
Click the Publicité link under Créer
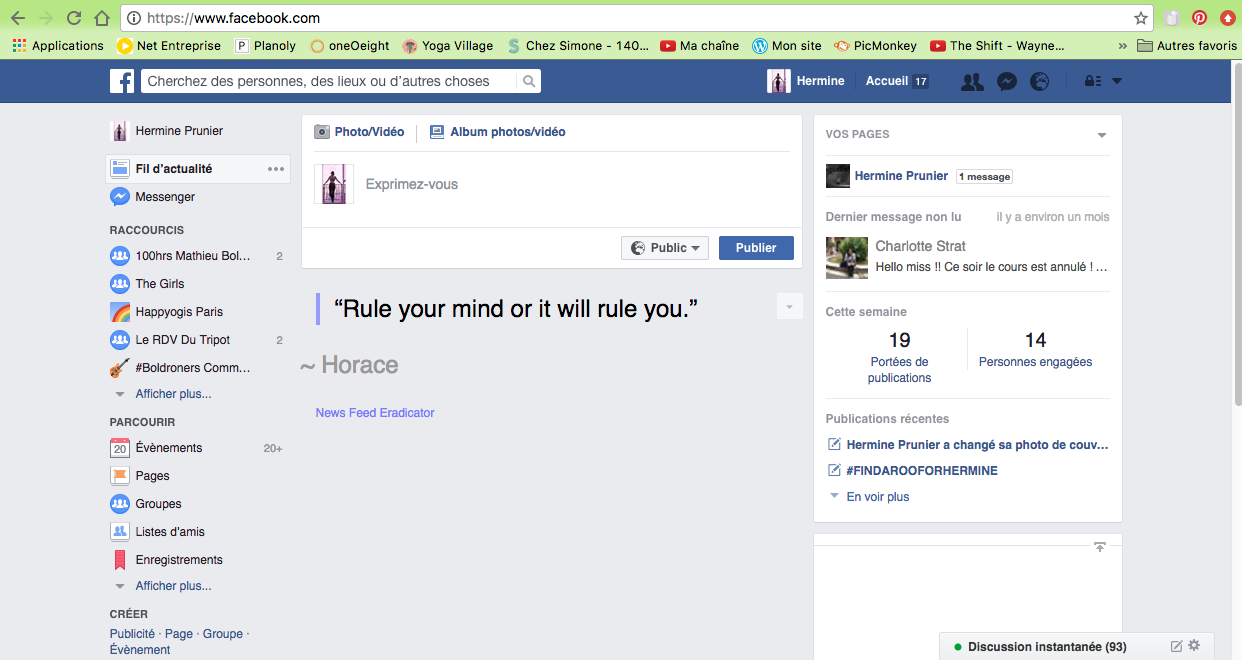pos(132,634)
